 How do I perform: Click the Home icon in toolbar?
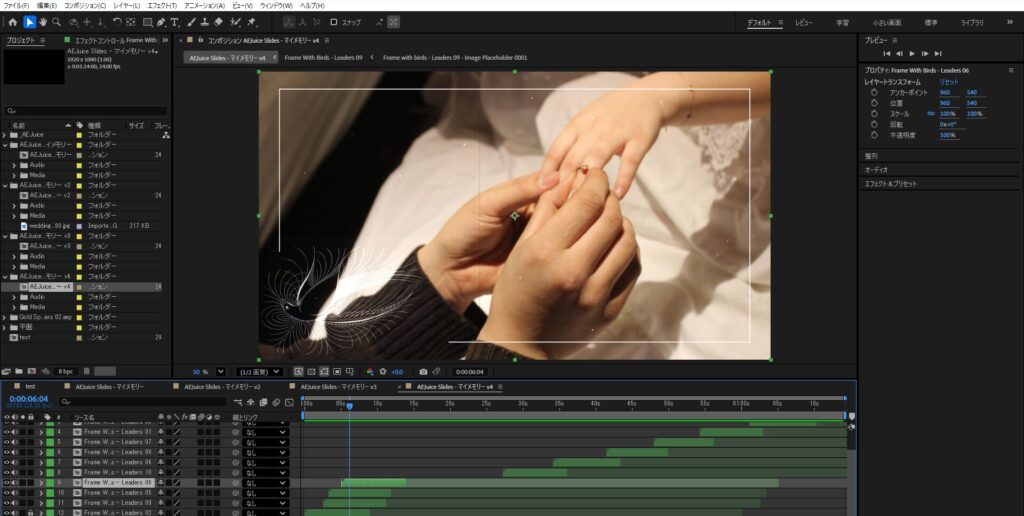pyautogui.click(x=13, y=22)
